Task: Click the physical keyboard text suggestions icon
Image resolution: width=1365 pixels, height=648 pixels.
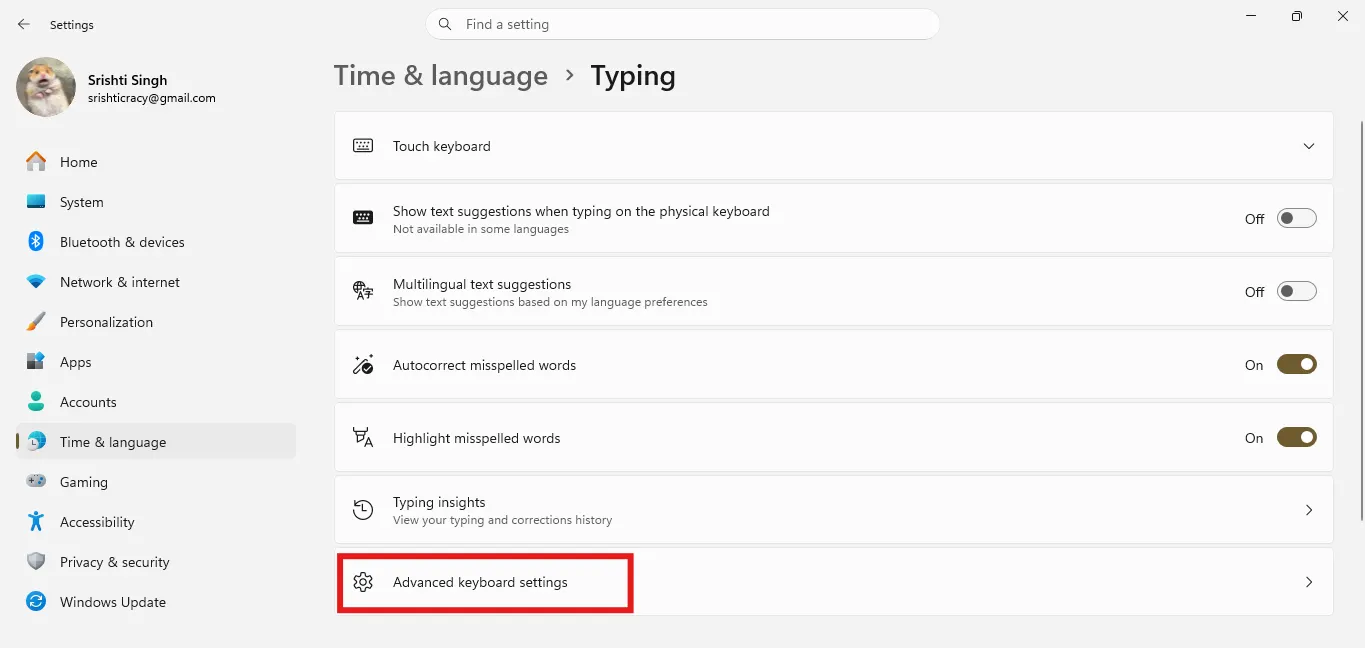Action: (363, 219)
